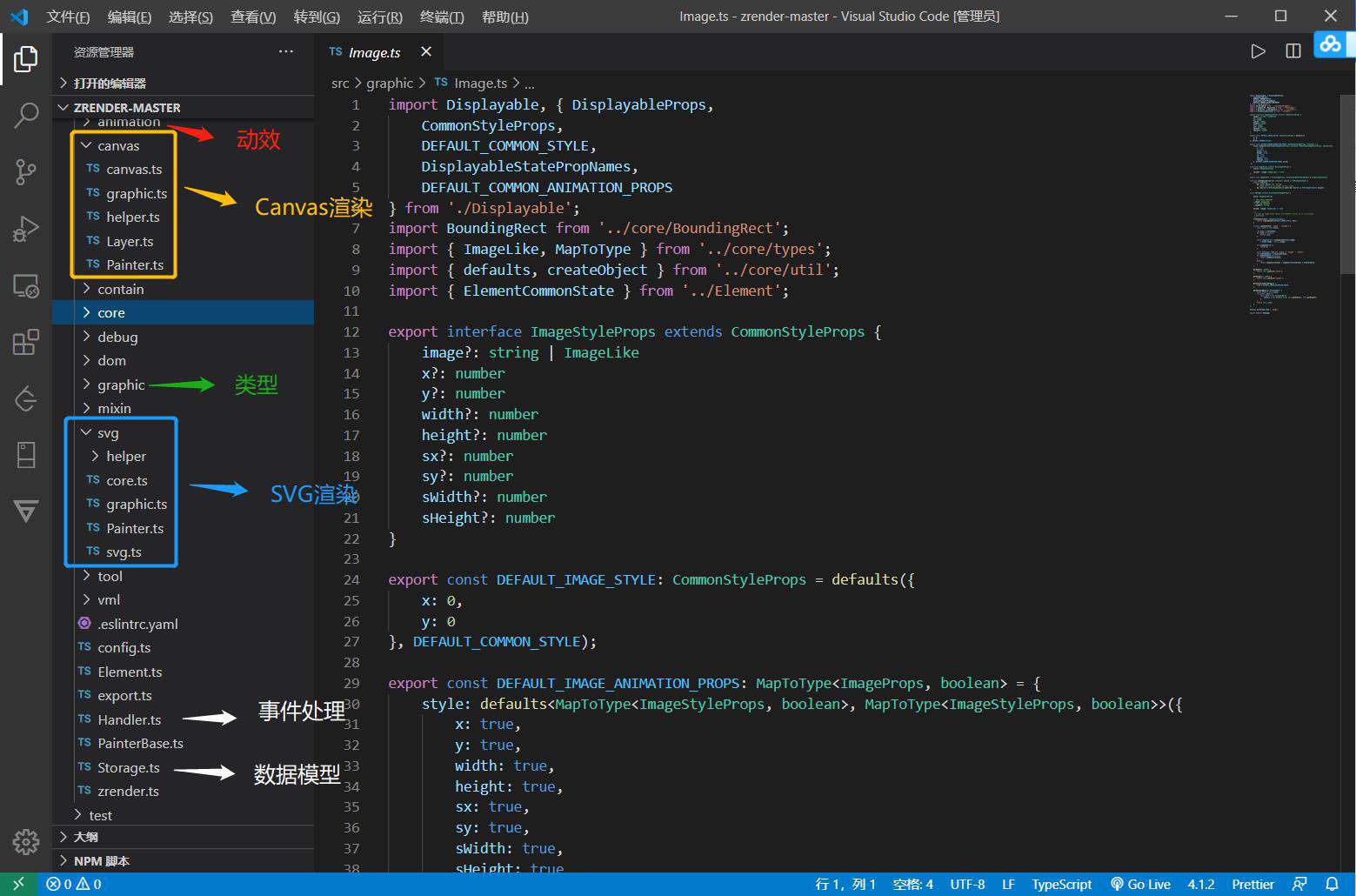
Task: Open the Extensions view
Action: [x=26, y=342]
